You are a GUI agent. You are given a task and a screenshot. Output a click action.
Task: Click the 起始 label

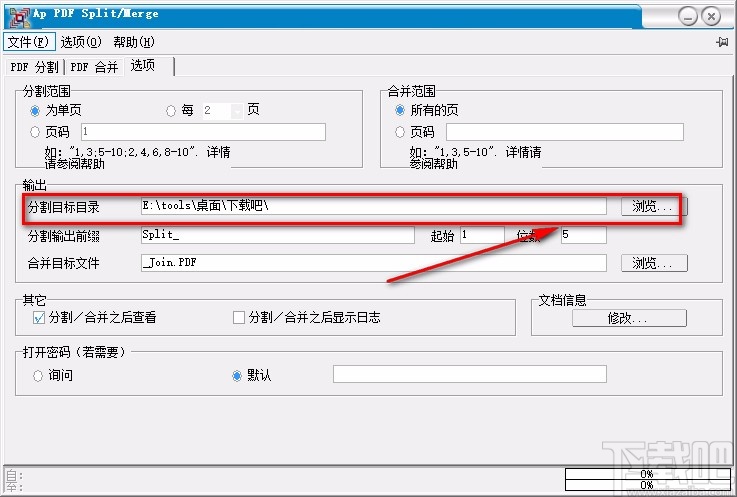pyautogui.click(x=442, y=236)
